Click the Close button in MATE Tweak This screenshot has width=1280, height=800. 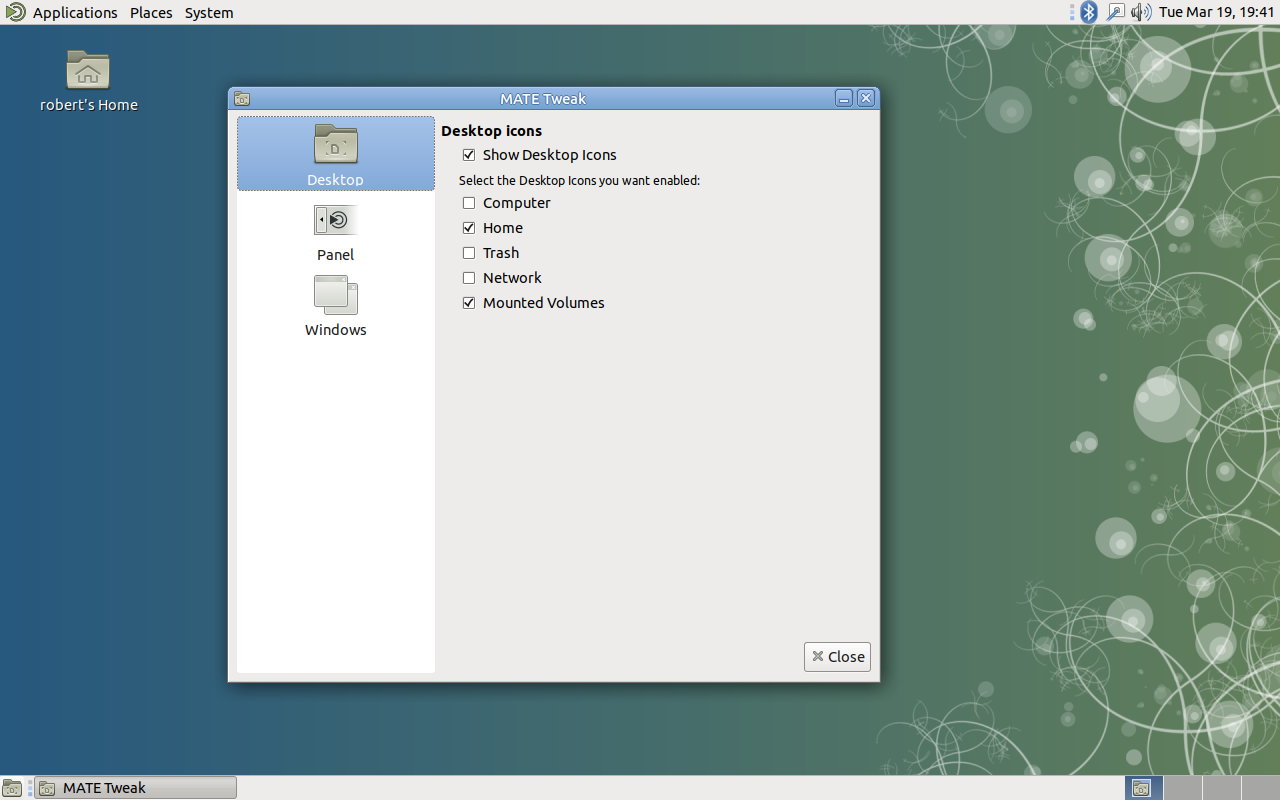pyautogui.click(x=837, y=657)
